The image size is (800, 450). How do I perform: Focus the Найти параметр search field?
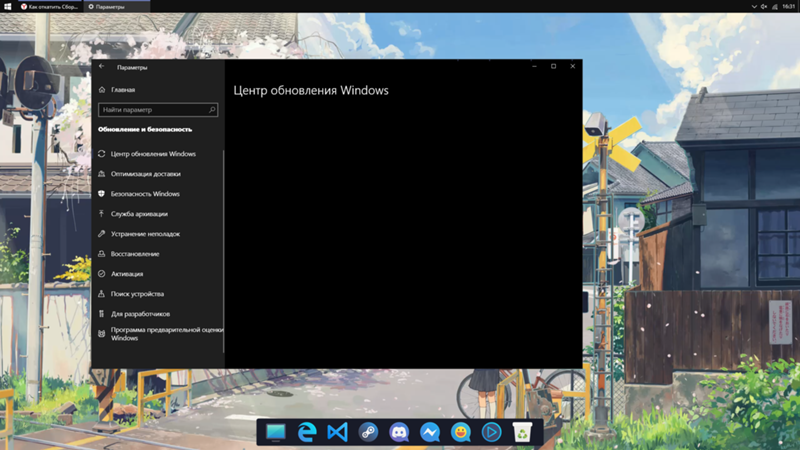point(158,110)
